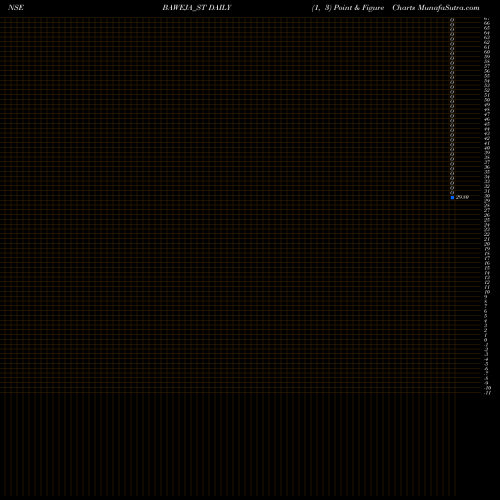Click the topmost O in the column
Viewport: 500px width, 500px height.
click(452, 20)
